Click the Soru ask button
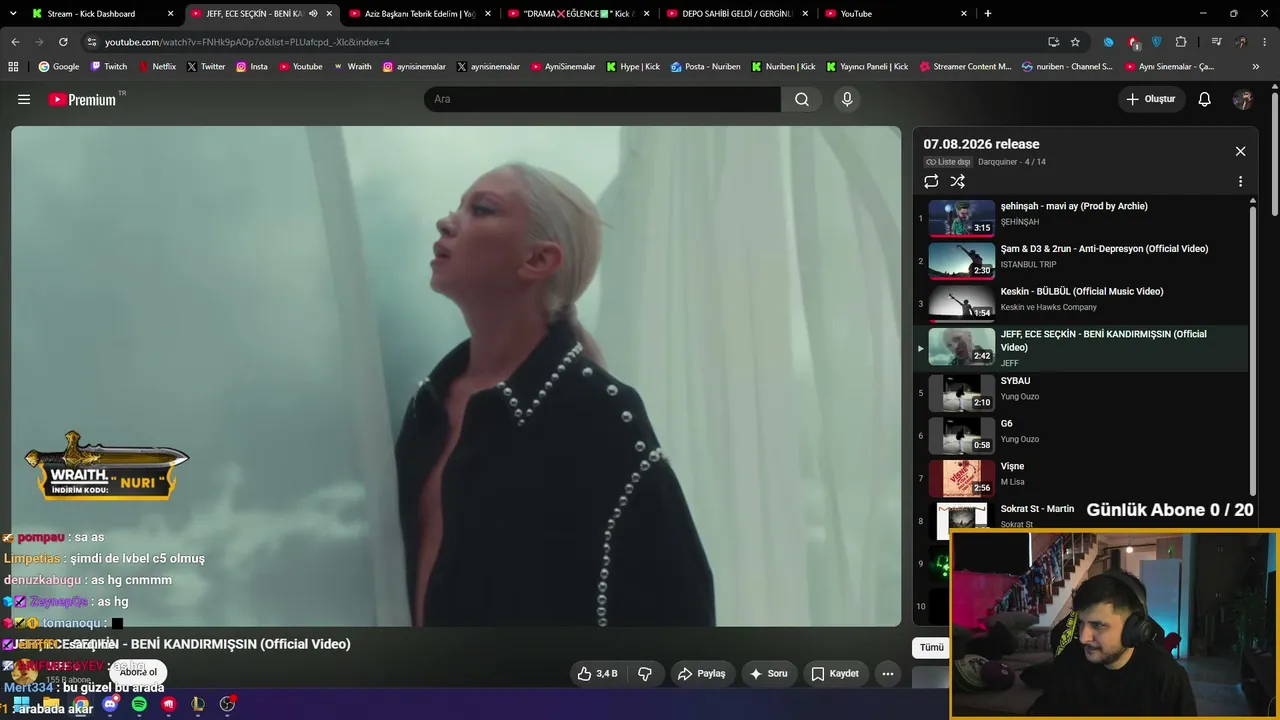This screenshot has height=720, width=1280. (769, 674)
